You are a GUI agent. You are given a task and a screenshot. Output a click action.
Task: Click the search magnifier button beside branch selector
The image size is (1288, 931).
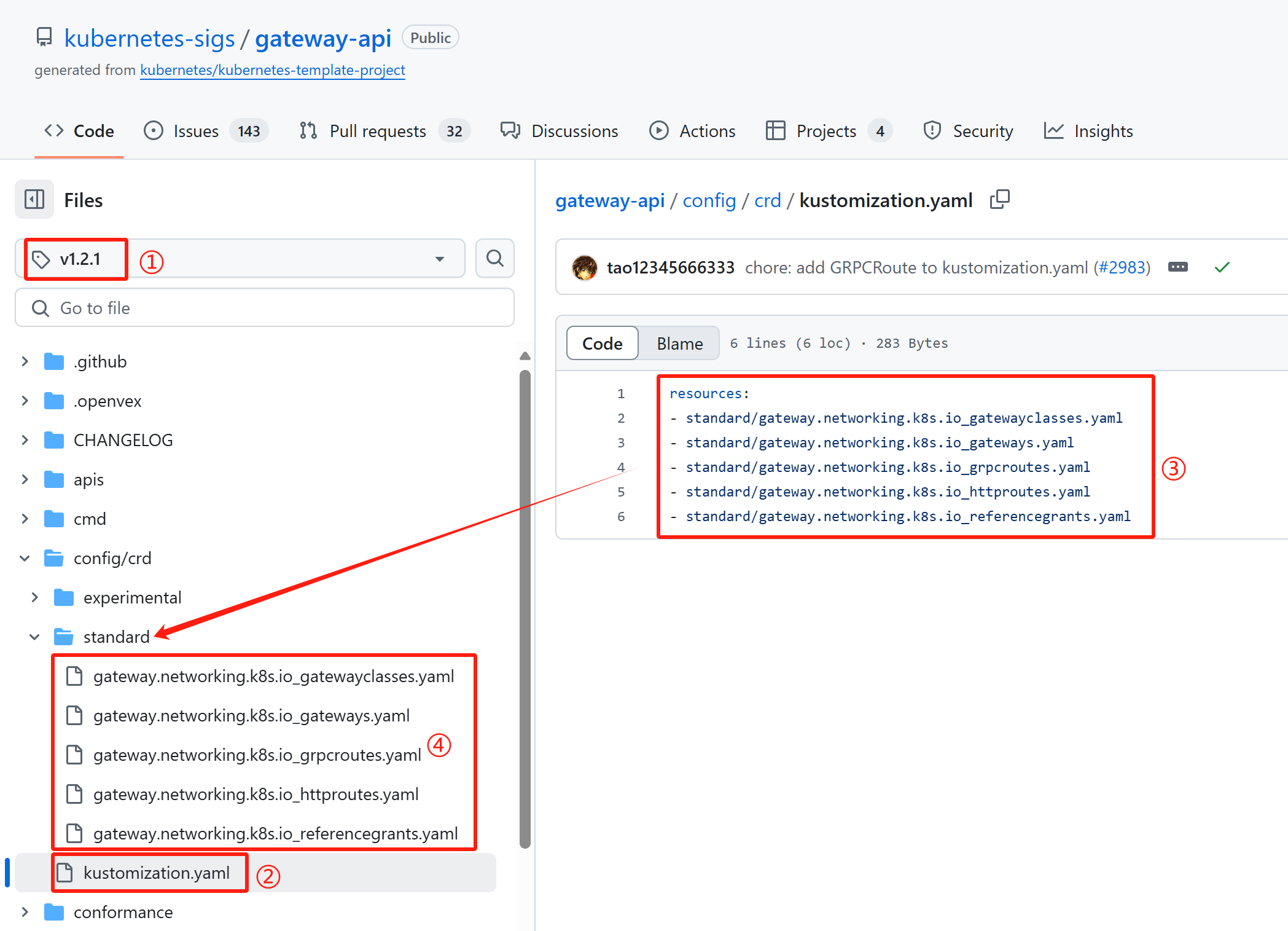(x=494, y=259)
